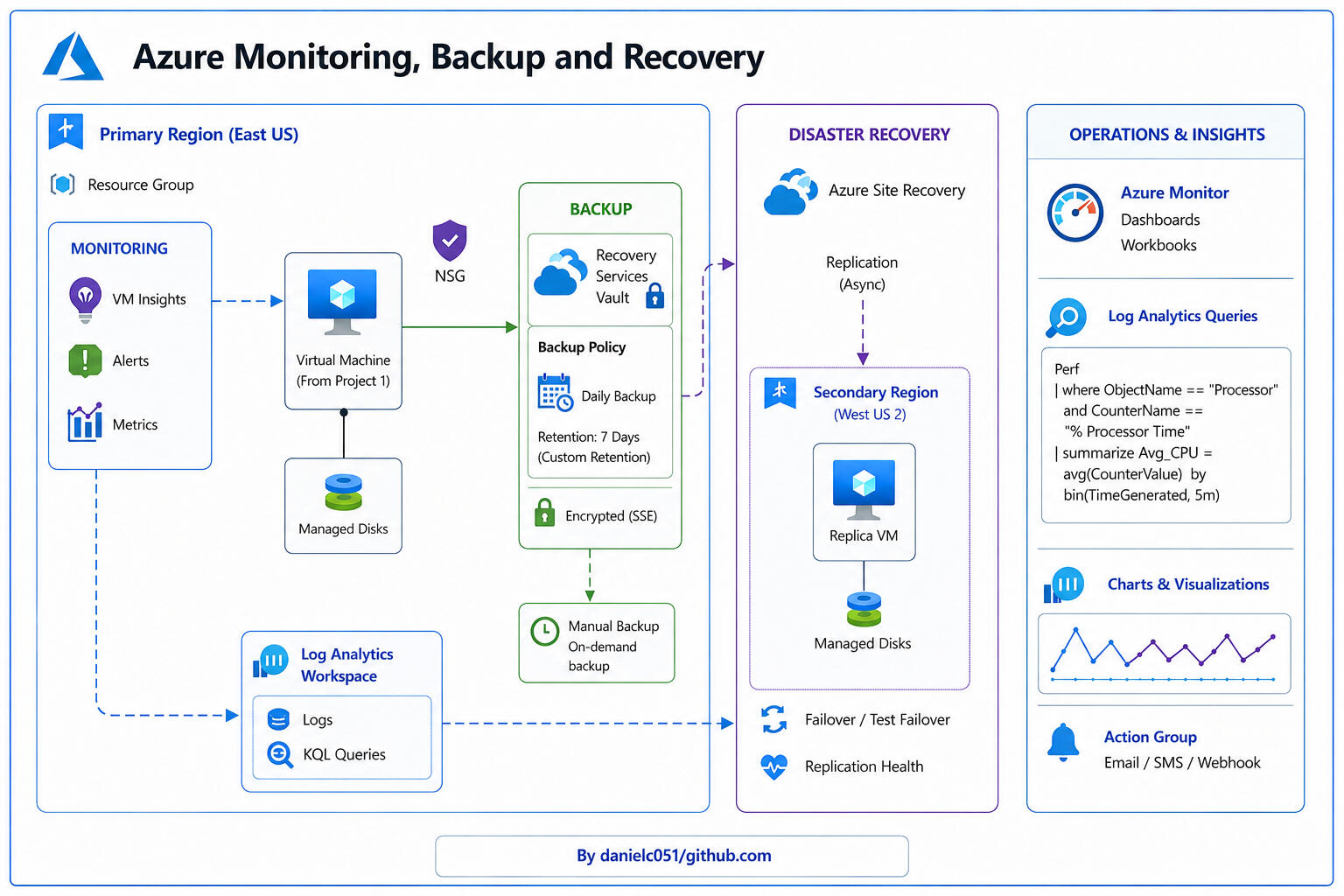
Task: Click the Backup Policy label
Action: point(582,346)
